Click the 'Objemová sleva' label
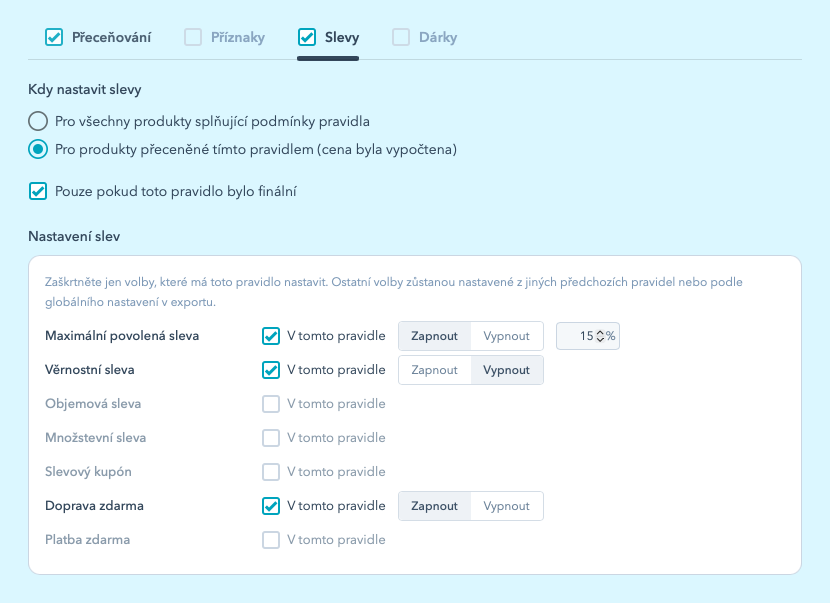The image size is (830, 603). [x=93, y=403]
